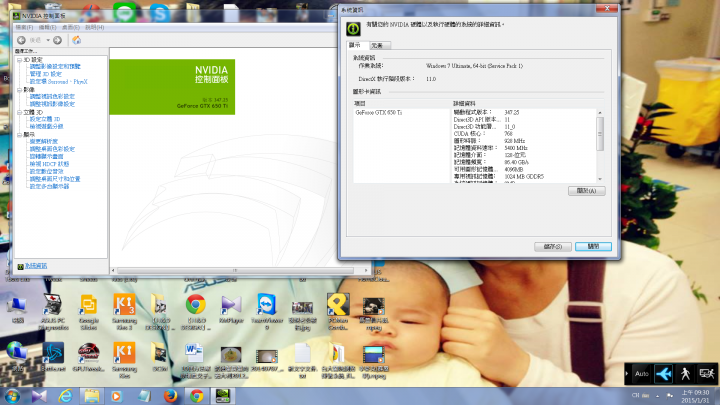Open the Battle.net desktop shortcut

click(53, 357)
